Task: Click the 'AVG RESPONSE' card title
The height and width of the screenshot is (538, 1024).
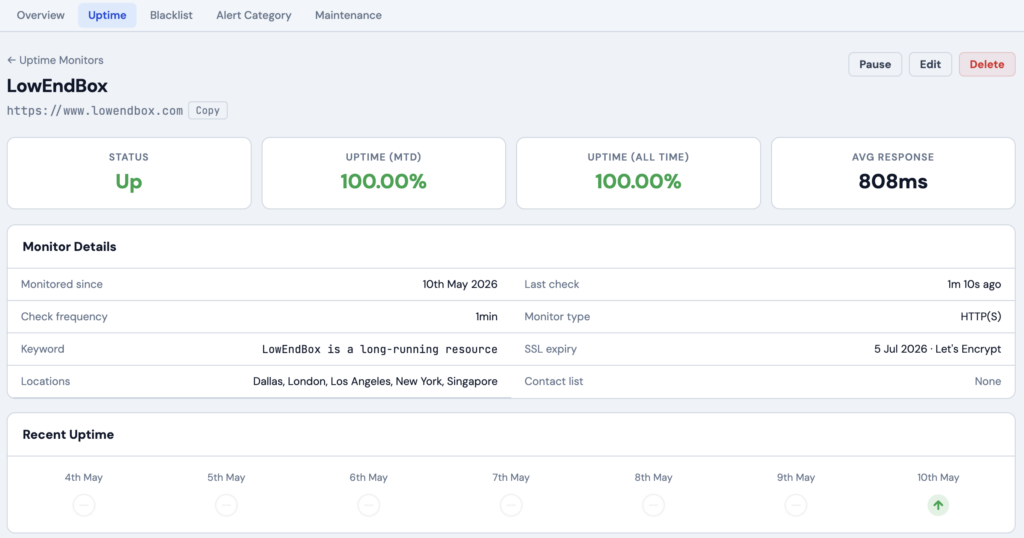Action: point(893,157)
